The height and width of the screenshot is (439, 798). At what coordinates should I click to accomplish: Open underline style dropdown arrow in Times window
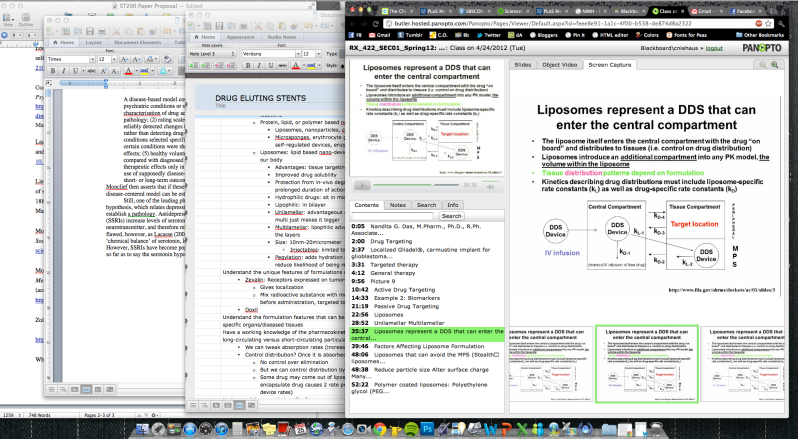click(x=83, y=71)
